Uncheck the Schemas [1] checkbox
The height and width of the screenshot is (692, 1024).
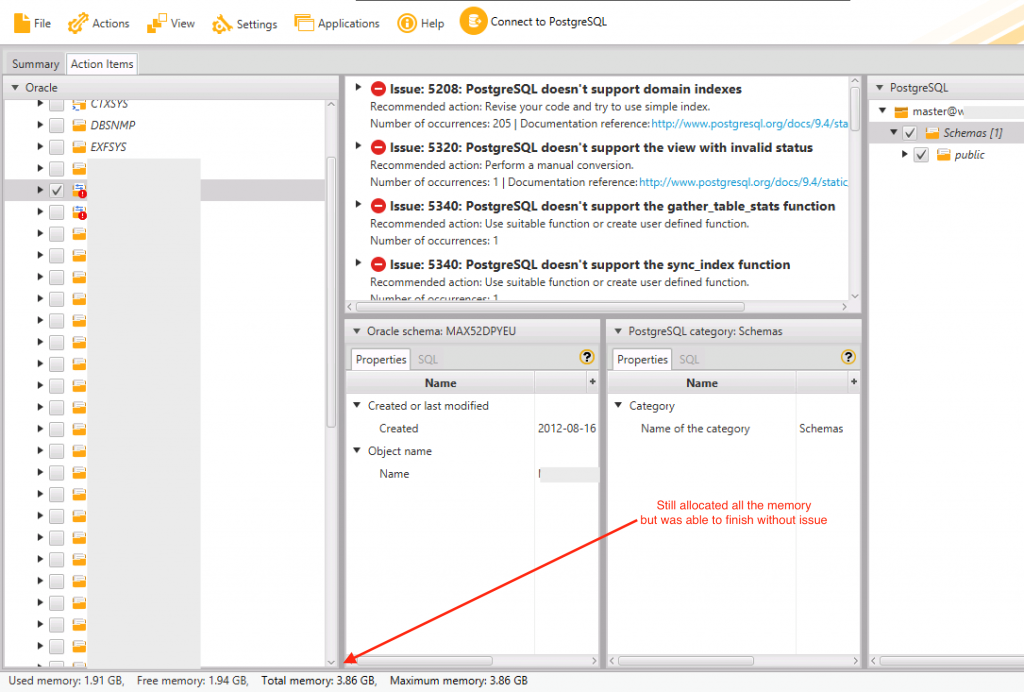(910, 133)
